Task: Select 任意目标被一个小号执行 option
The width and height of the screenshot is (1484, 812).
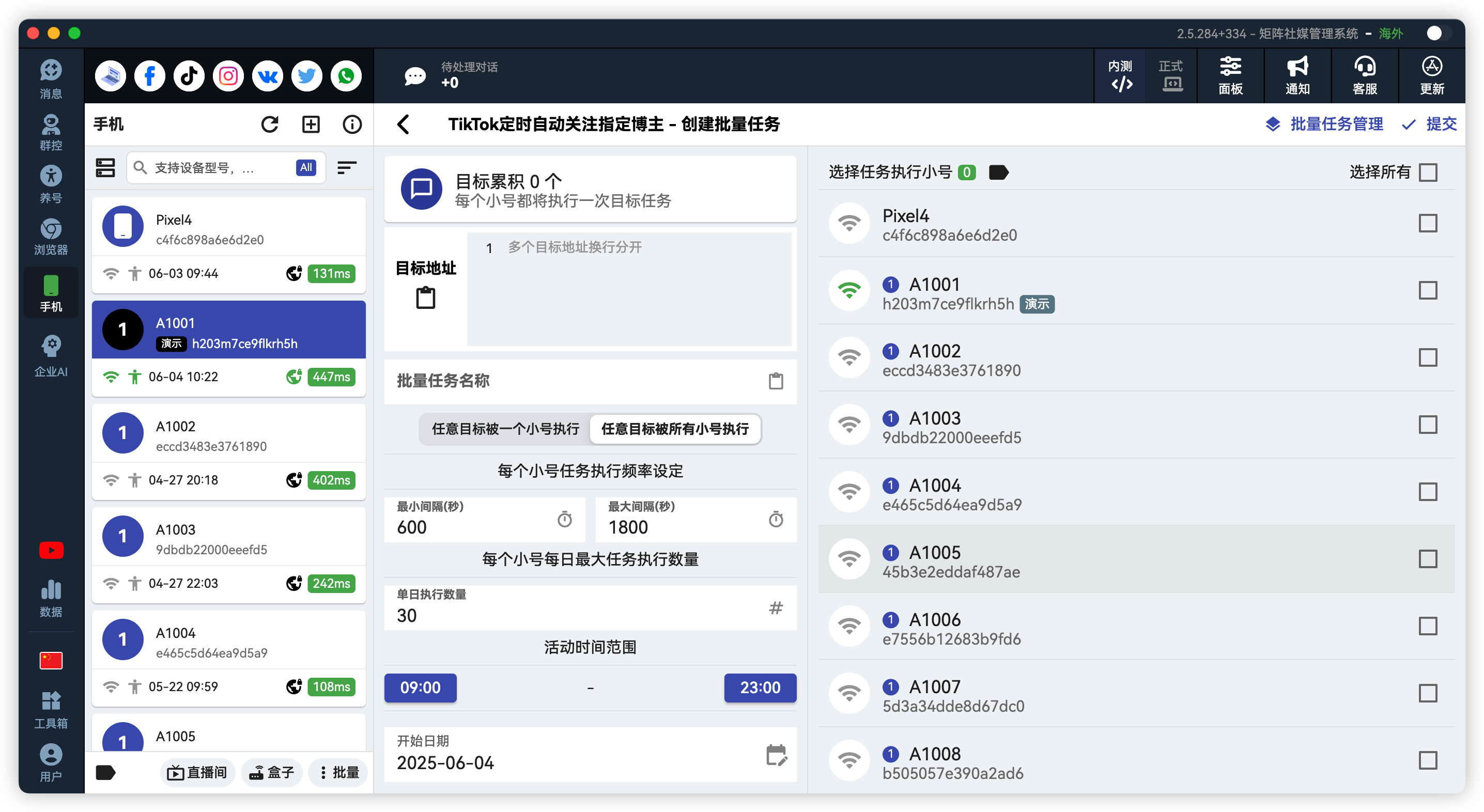Action: pyautogui.click(x=505, y=429)
